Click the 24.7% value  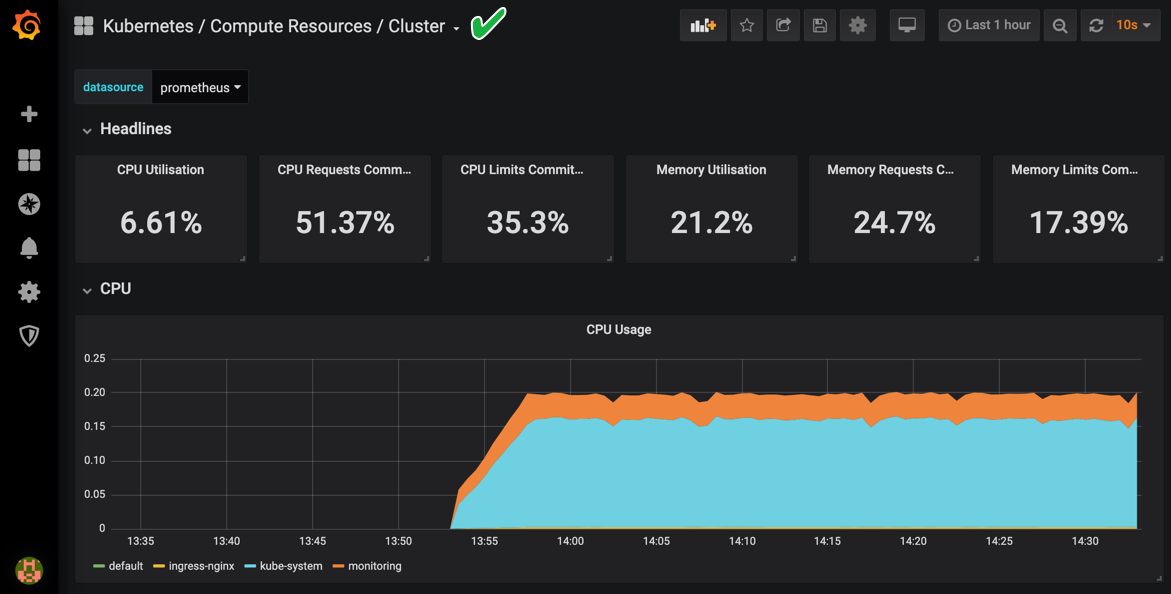tap(895, 222)
